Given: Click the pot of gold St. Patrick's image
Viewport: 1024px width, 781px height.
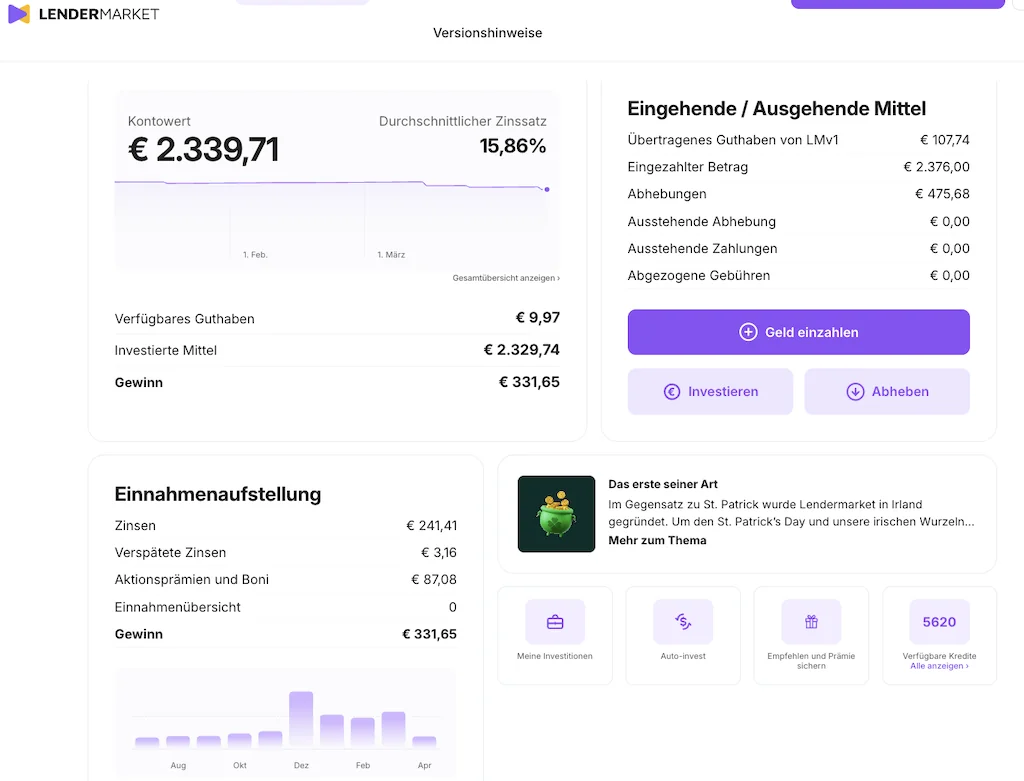Looking at the screenshot, I should pyautogui.click(x=556, y=514).
